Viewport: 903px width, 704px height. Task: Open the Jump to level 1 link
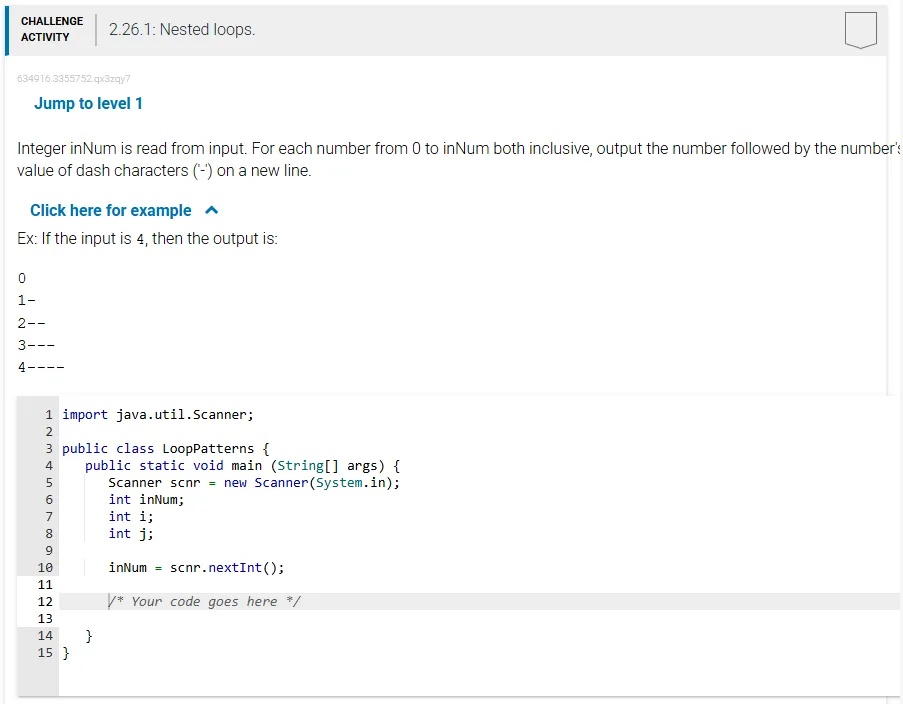coord(88,104)
